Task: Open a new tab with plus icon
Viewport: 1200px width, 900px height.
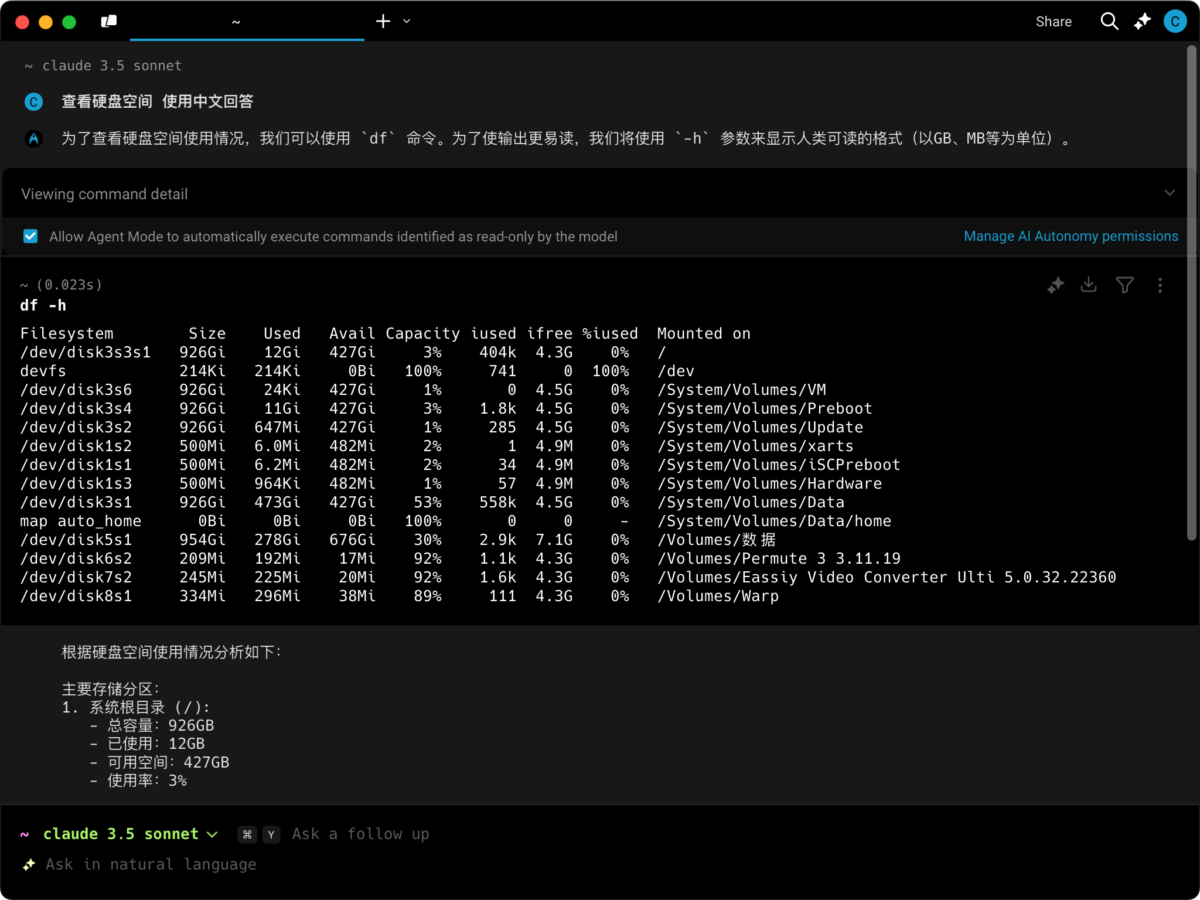Action: (x=383, y=21)
